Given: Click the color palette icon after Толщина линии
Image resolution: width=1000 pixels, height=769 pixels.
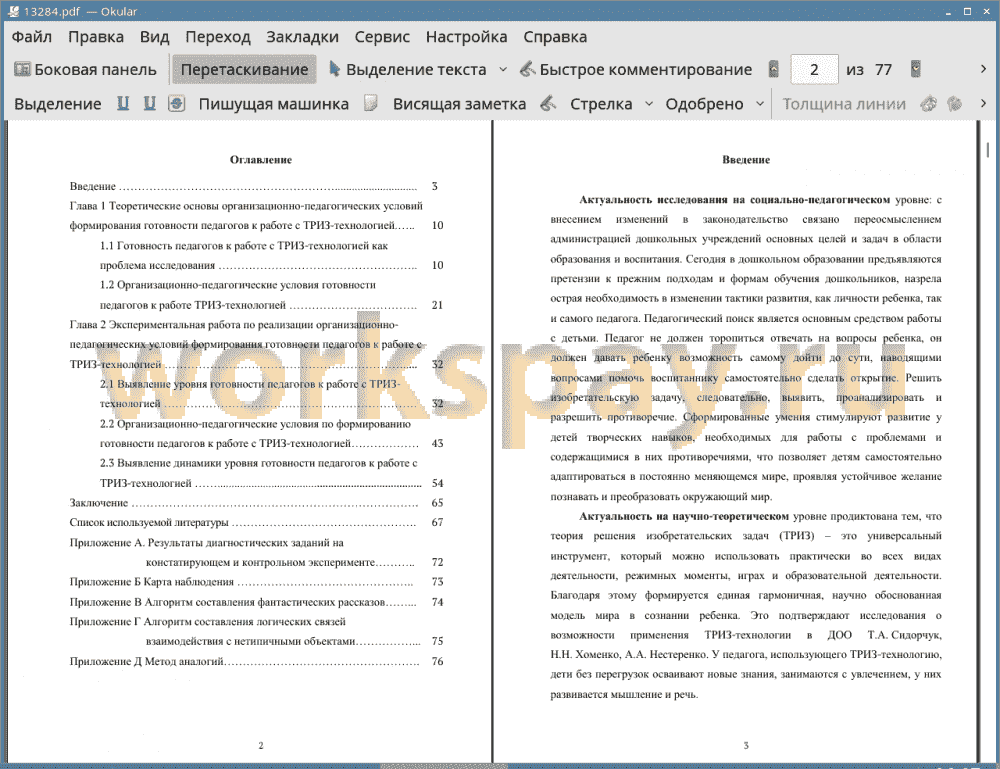Looking at the screenshot, I should (929, 103).
